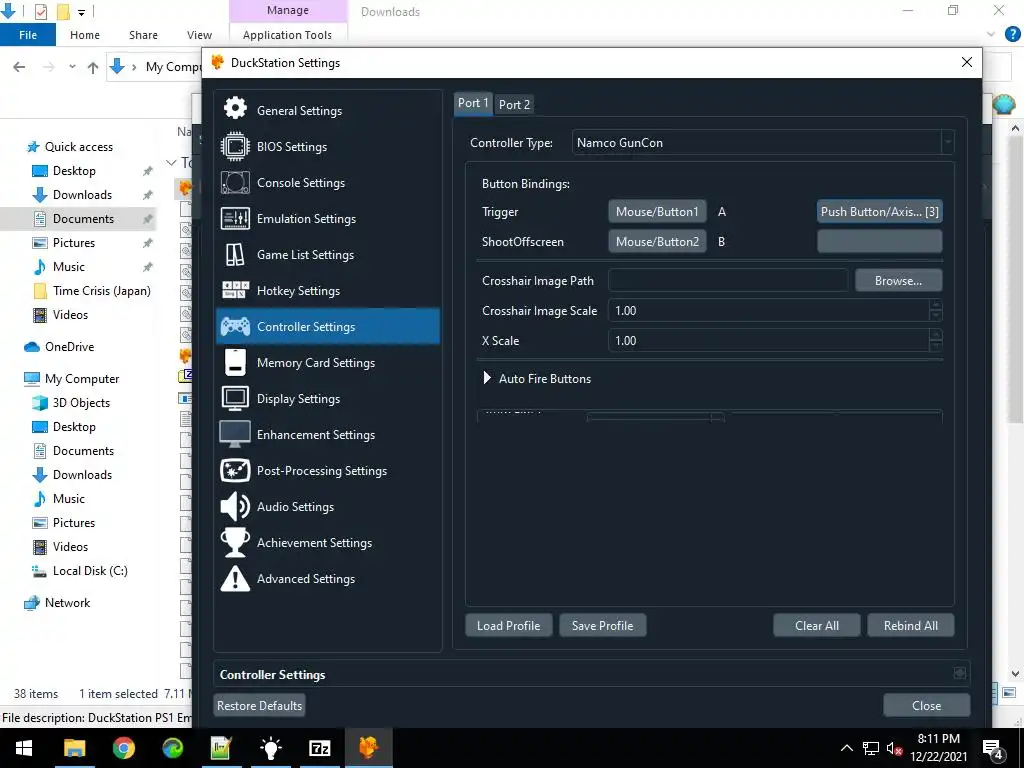The height and width of the screenshot is (768, 1024).
Task: Open Advanced Settings warning icon
Action: (x=235, y=578)
